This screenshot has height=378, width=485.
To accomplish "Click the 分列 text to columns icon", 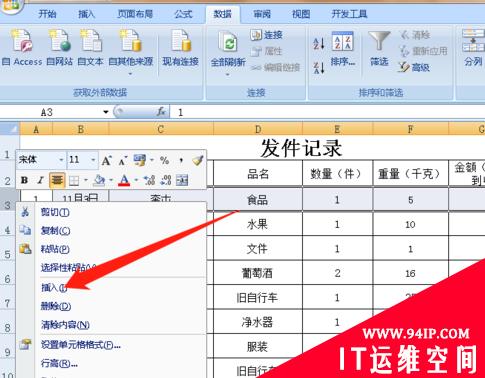I will [473, 47].
